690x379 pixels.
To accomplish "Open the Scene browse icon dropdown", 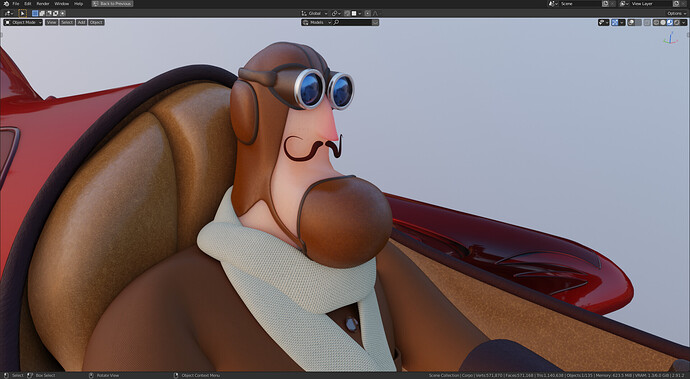I will pyautogui.click(x=553, y=4).
